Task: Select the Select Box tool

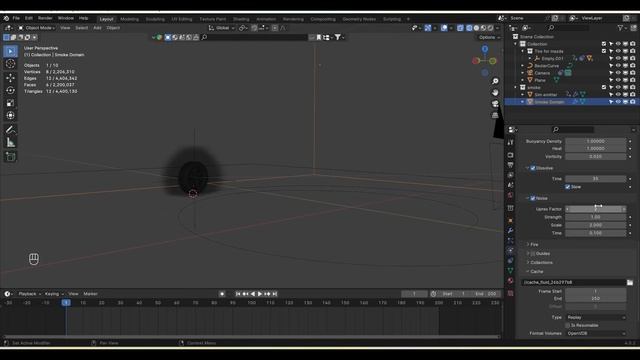Action: pyautogui.click(x=11, y=51)
